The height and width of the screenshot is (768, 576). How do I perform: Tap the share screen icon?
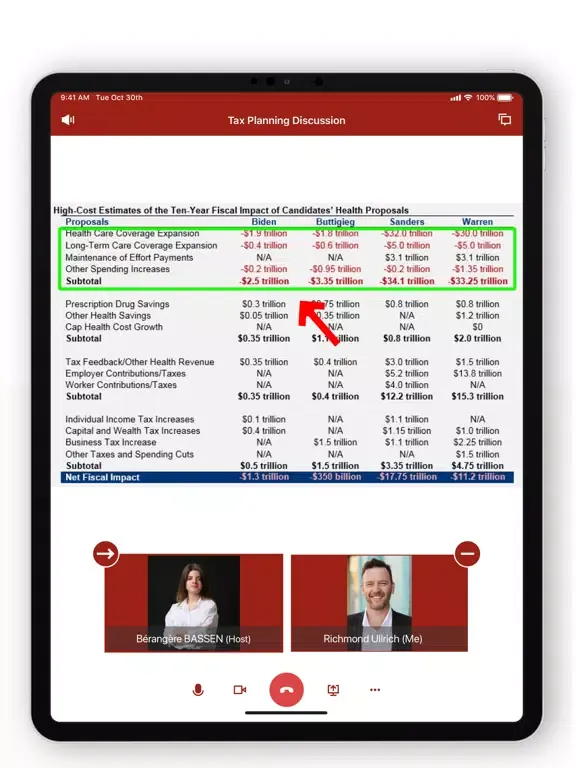(333, 690)
